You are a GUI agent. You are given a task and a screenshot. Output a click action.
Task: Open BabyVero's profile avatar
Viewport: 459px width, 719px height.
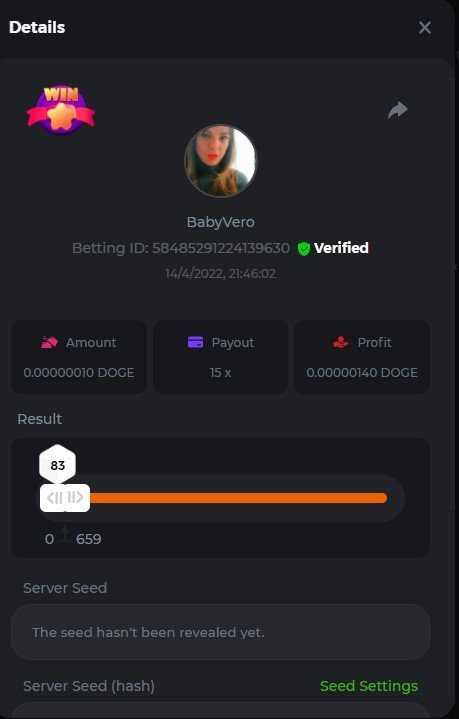221,161
